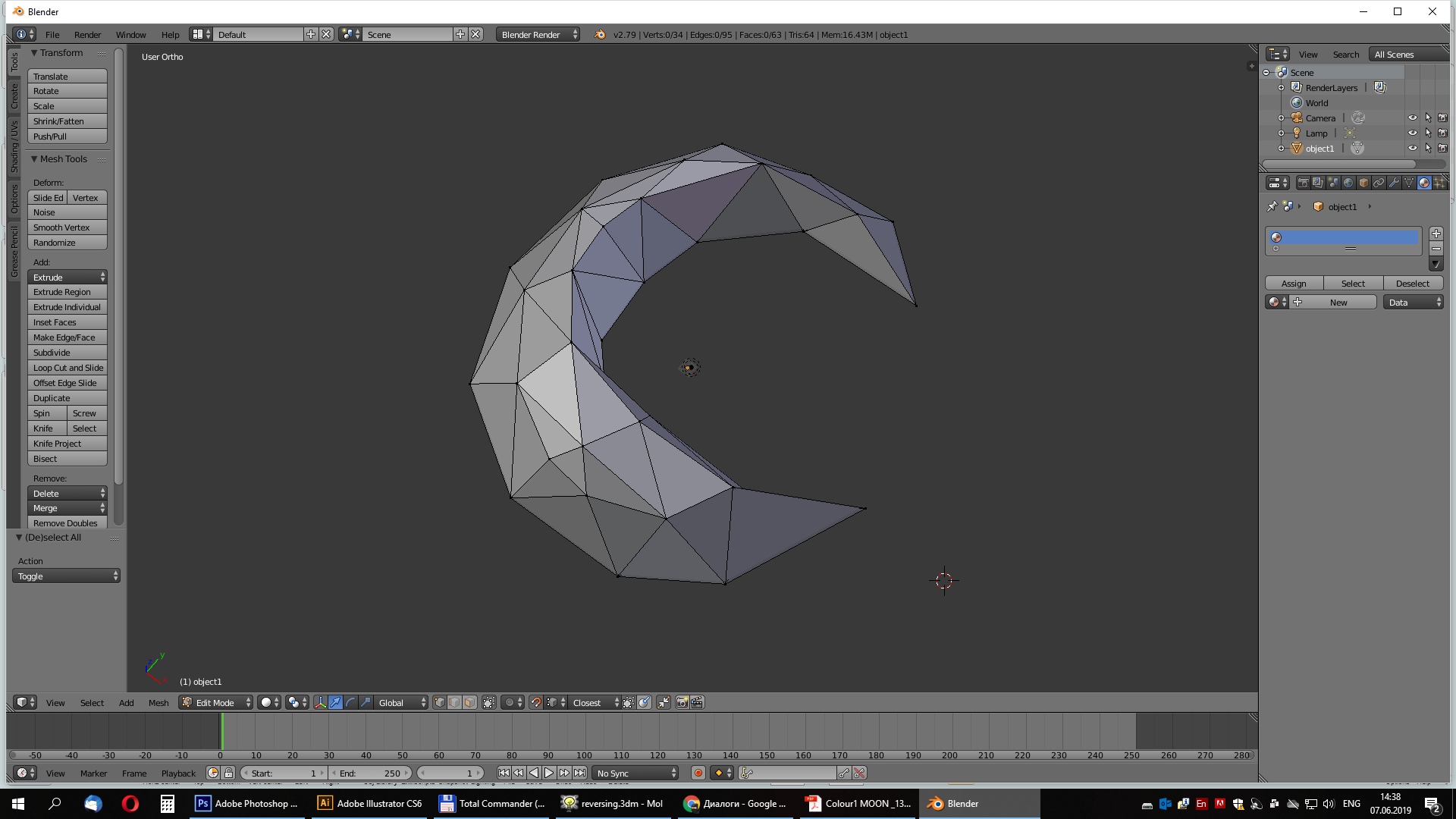The image size is (1456, 819).
Task: Click the 3D manipulator translate arrow icon
Action: (335, 702)
